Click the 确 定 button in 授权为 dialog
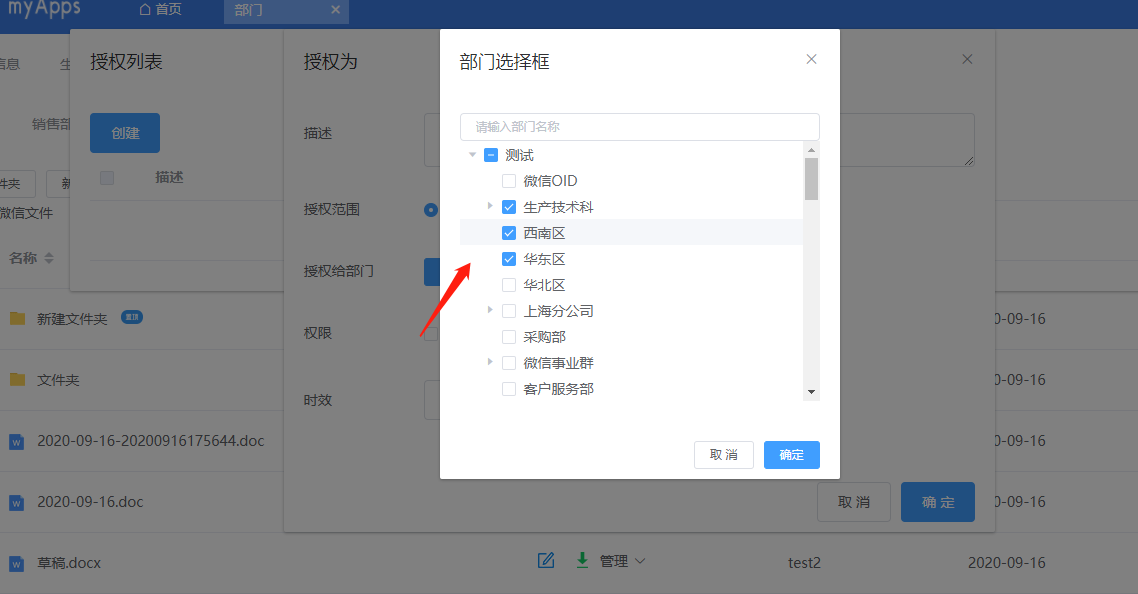The image size is (1138, 594). pyautogui.click(x=938, y=502)
